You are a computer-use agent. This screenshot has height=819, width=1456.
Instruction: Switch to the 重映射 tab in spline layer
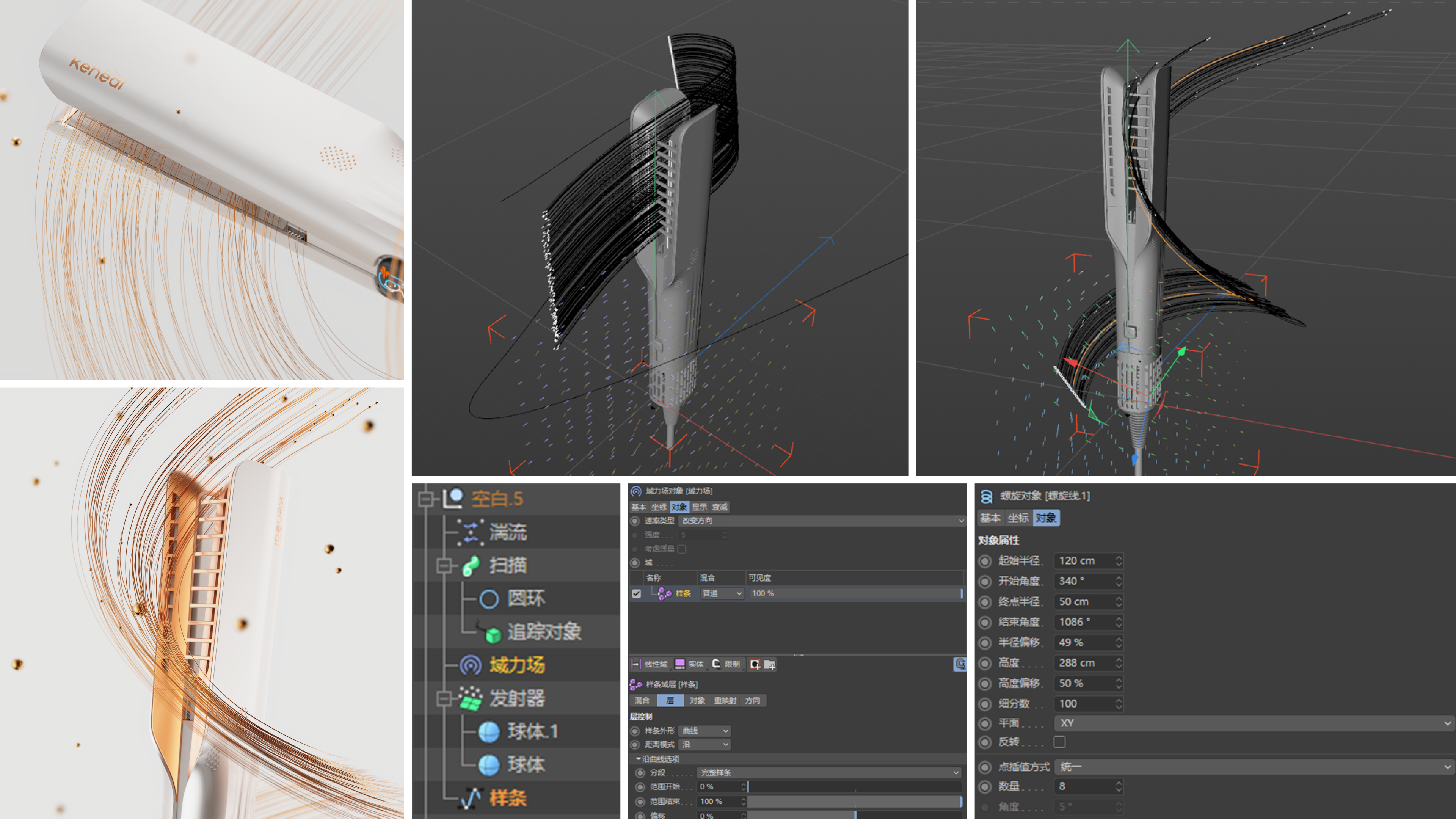point(726,700)
